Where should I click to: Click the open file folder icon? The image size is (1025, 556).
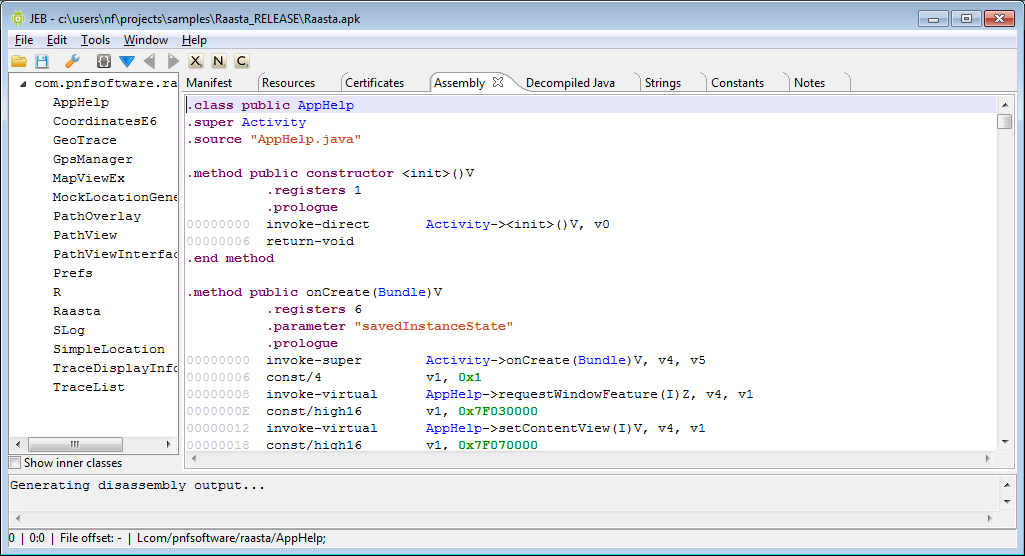tap(19, 61)
